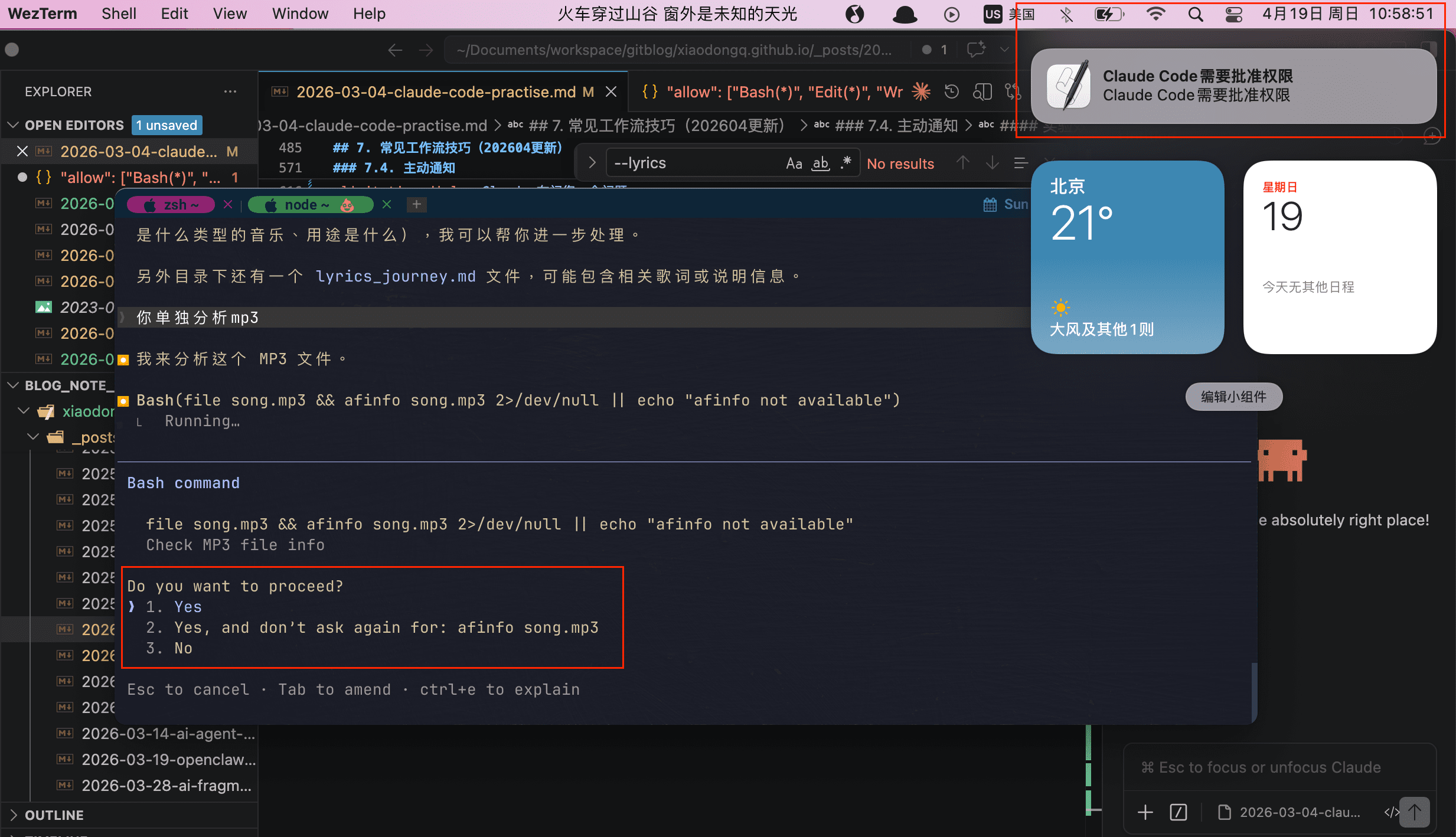
Task: Go to the next search match arrow
Action: pos(993,163)
